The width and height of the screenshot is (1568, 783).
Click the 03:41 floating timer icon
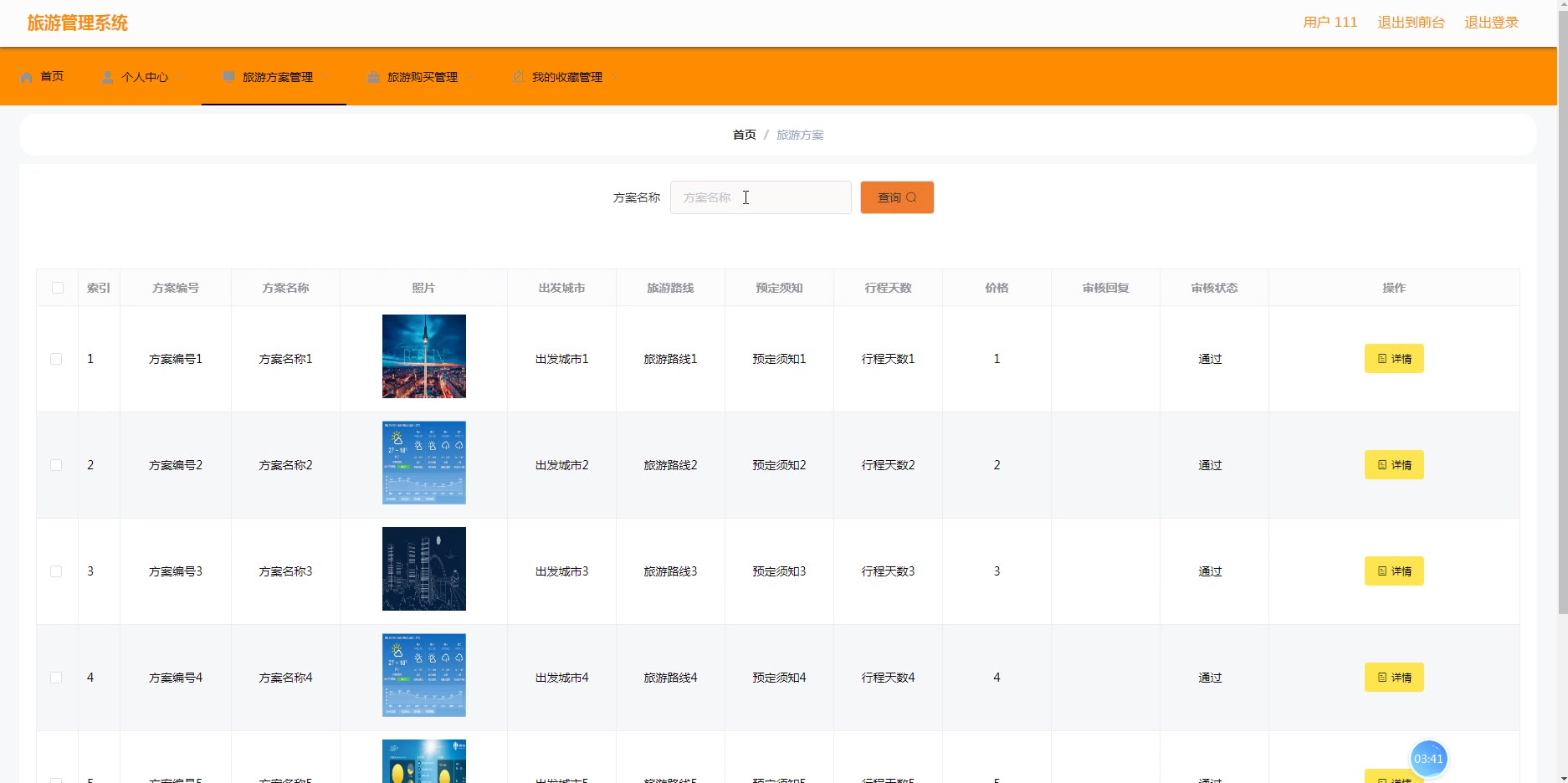1428,759
